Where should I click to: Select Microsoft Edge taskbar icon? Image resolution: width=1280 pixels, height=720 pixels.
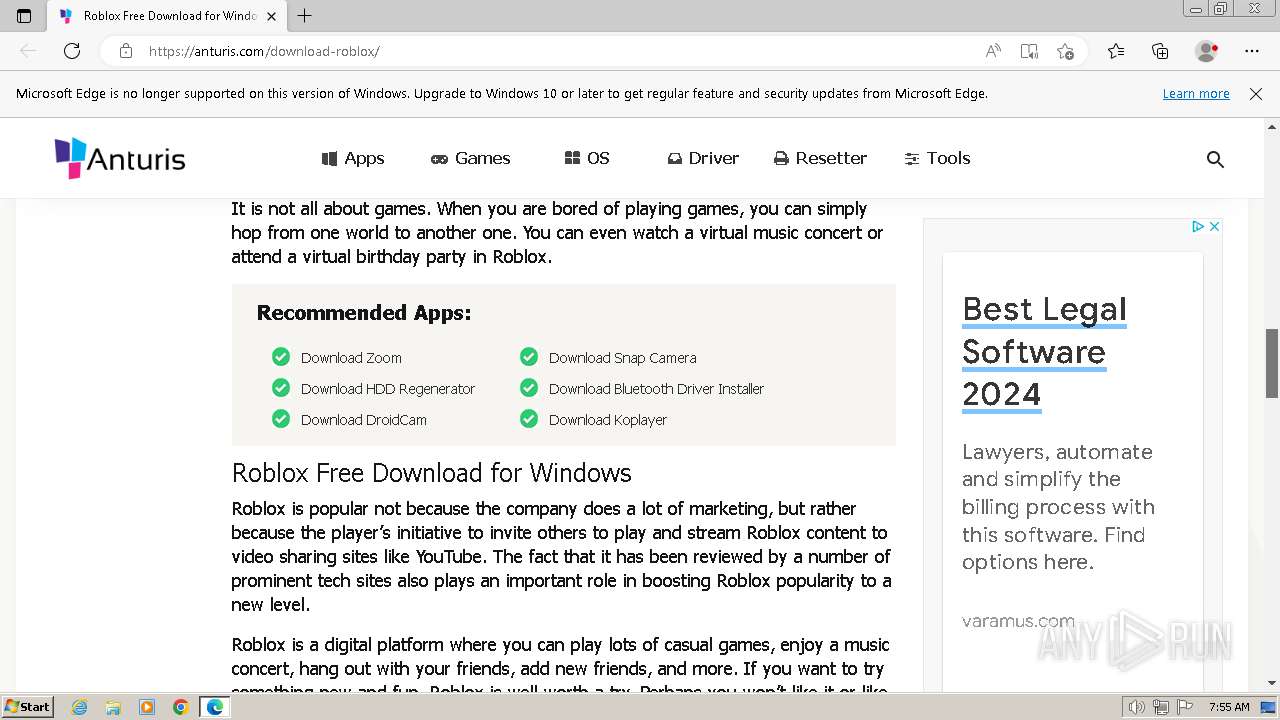tap(214, 707)
